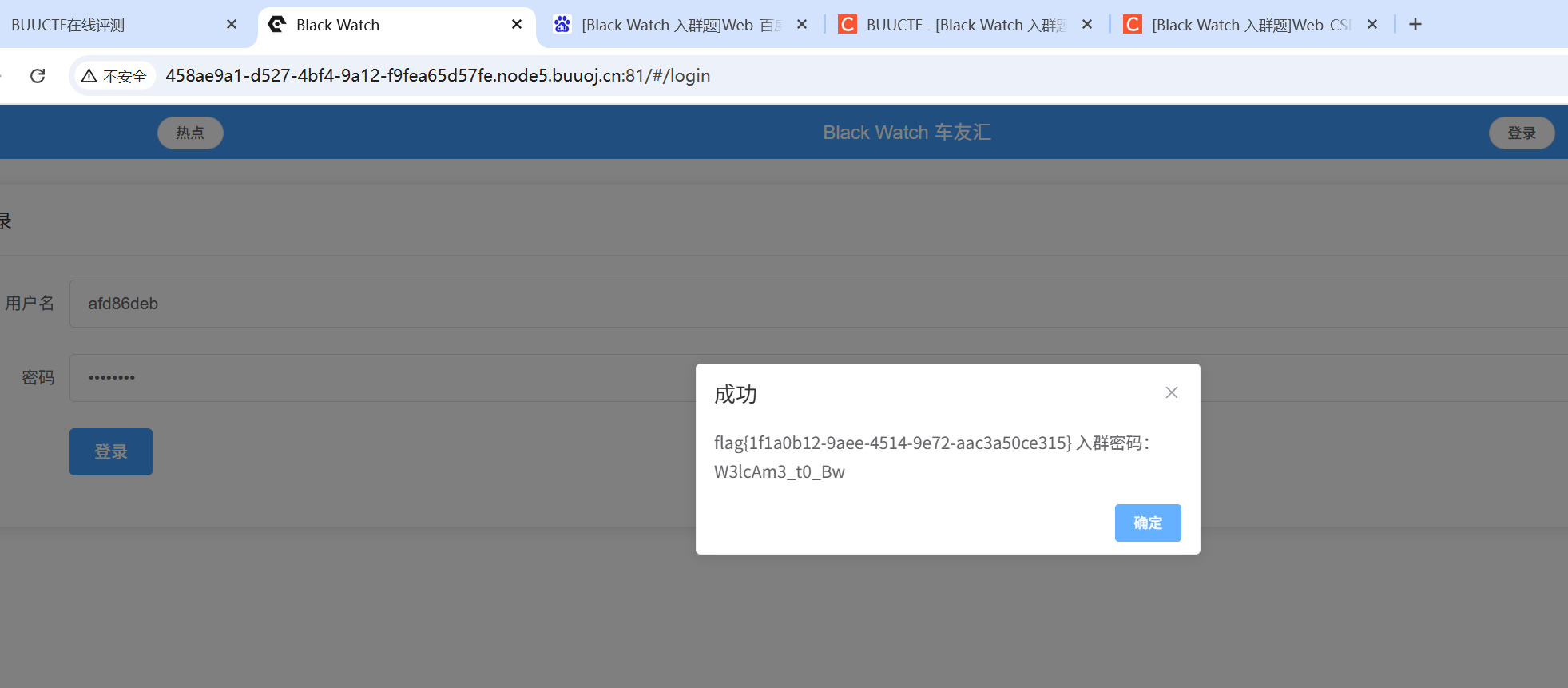Click the blue 登录 submit button
The height and width of the screenshot is (688, 1568).
tap(111, 452)
